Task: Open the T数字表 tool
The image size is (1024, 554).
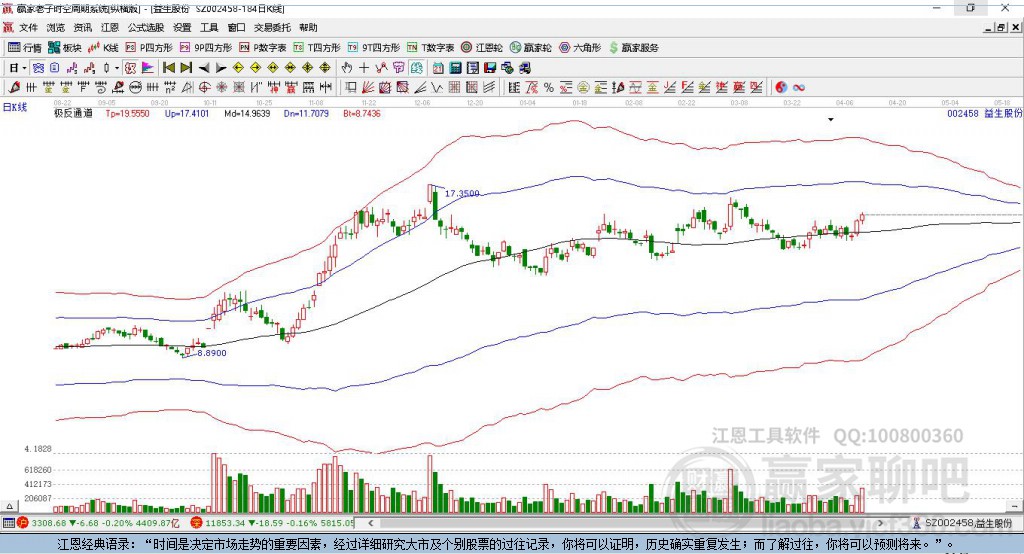Action: click(x=430, y=48)
